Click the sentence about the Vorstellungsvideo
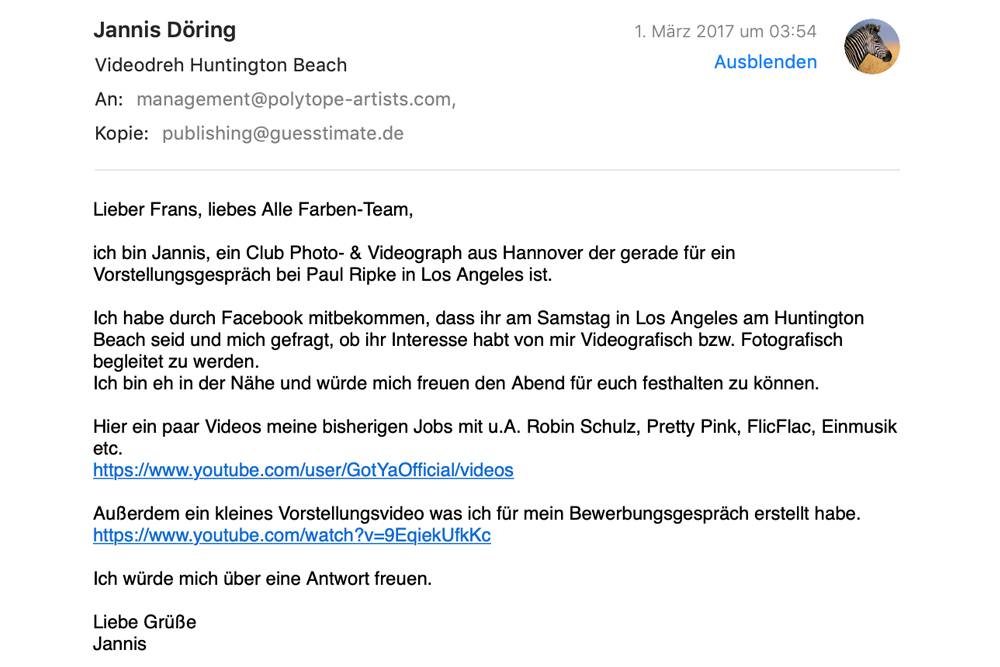The width and height of the screenshot is (1000, 667). point(477,513)
